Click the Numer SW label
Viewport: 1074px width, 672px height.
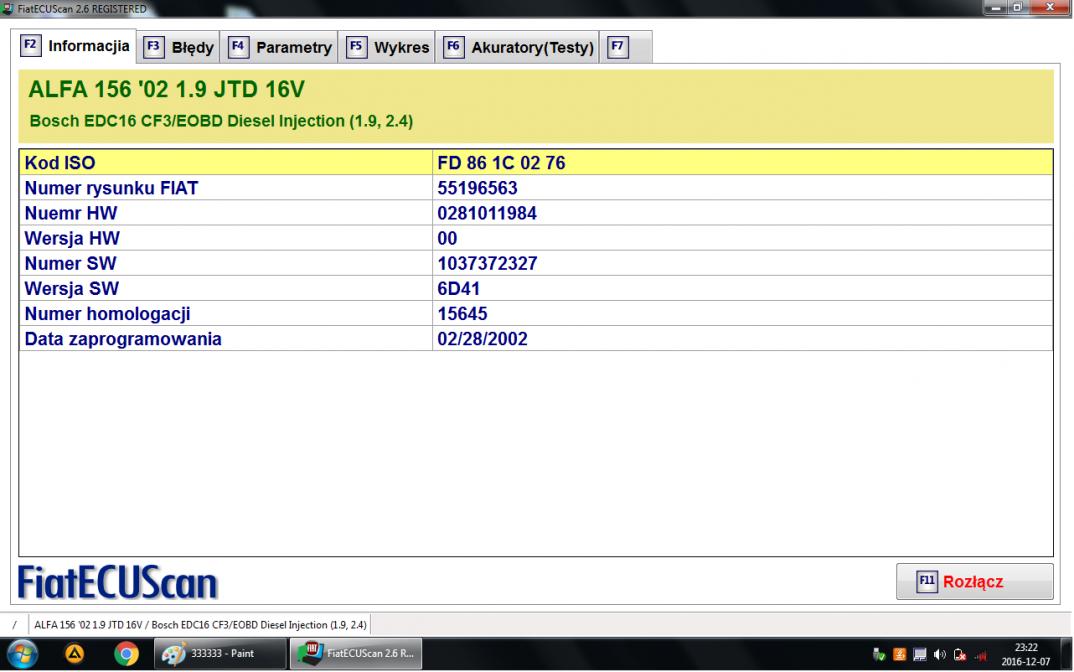[x=71, y=264]
